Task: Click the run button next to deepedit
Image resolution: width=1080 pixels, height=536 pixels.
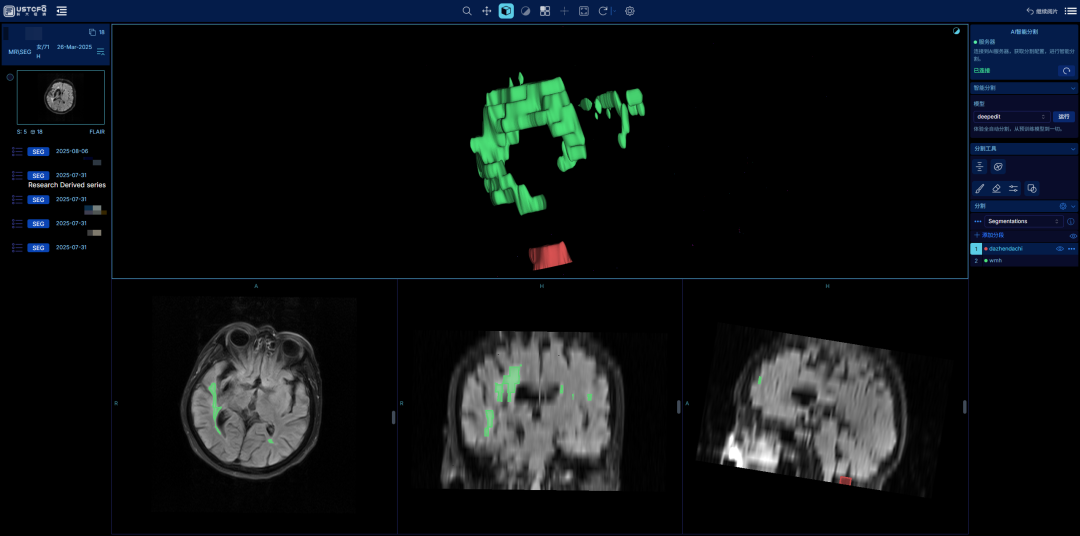Action: 1064,117
